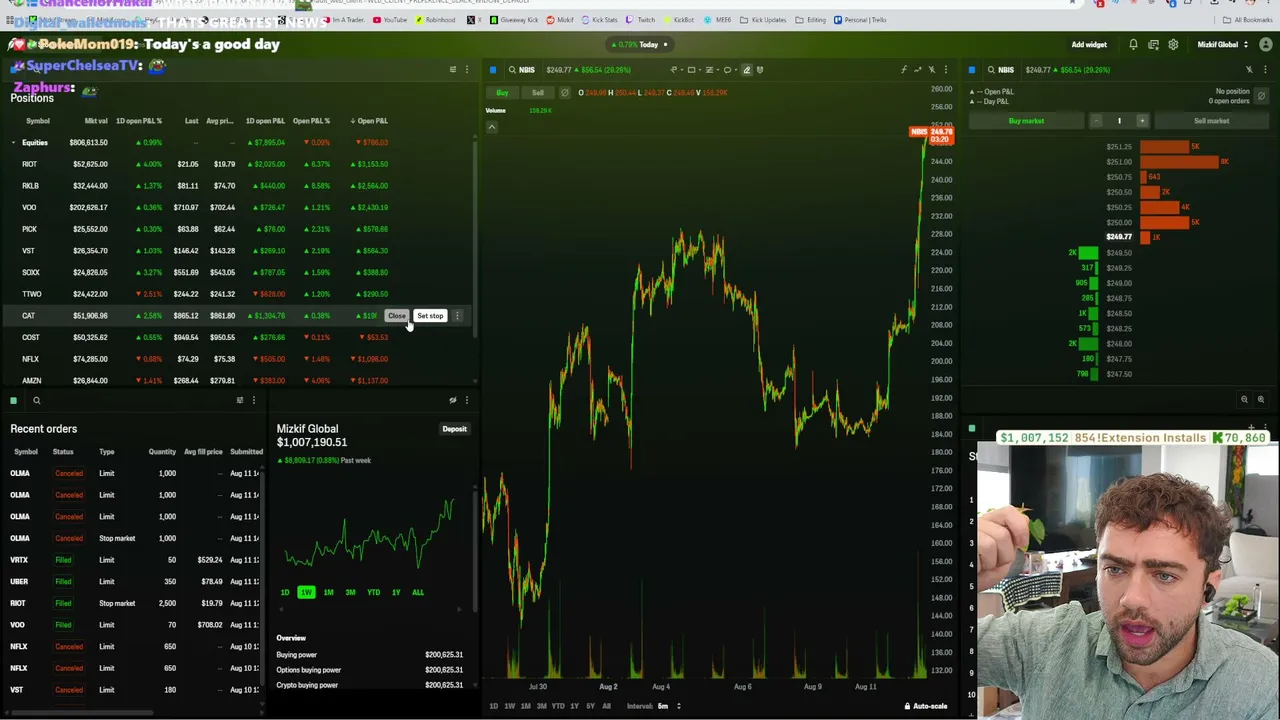Viewport: 1280px width, 720px height.
Task: Open the indicators function icon on chart
Action: (903, 70)
